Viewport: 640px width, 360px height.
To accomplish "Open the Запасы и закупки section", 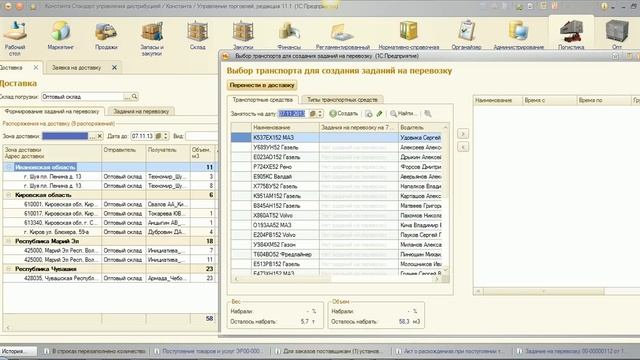I will (152, 38).
